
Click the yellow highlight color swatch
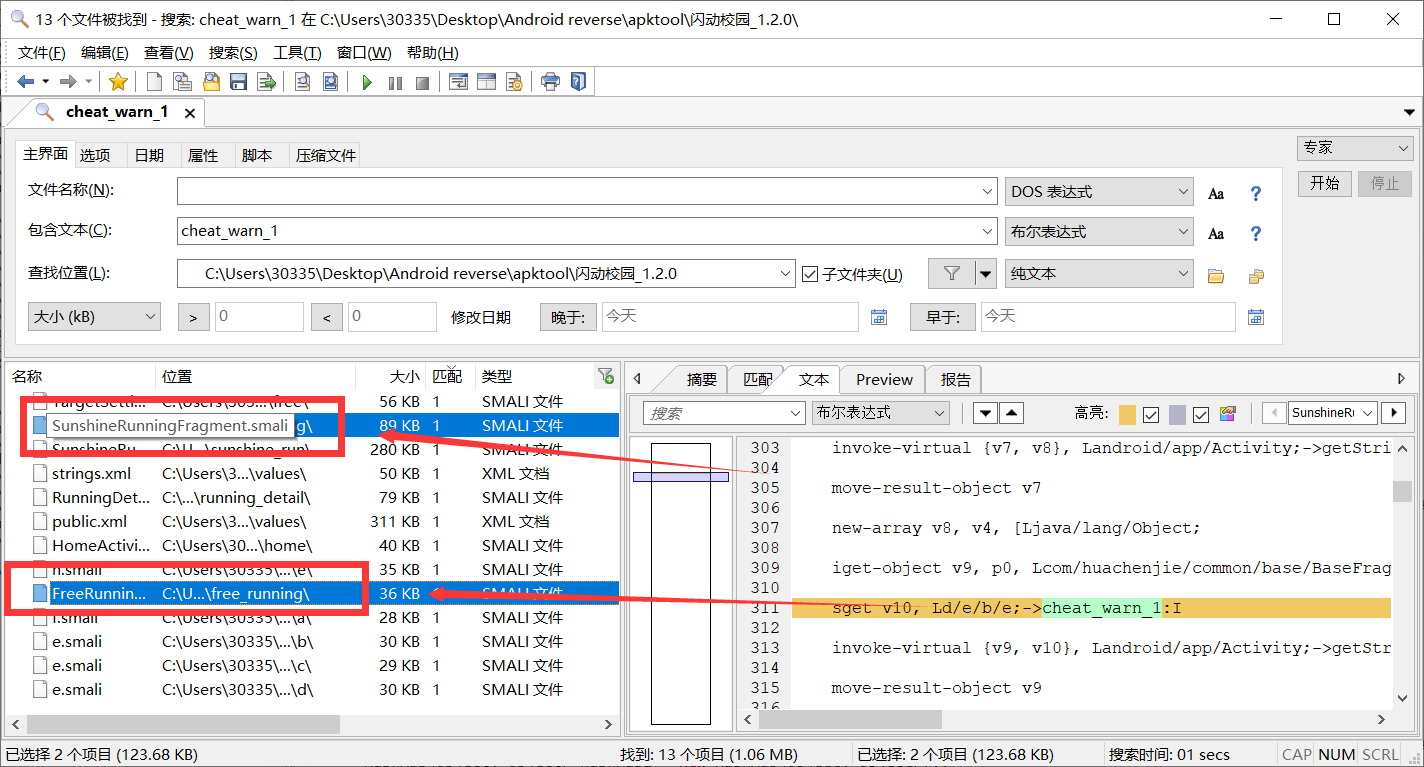[1127, 414]
